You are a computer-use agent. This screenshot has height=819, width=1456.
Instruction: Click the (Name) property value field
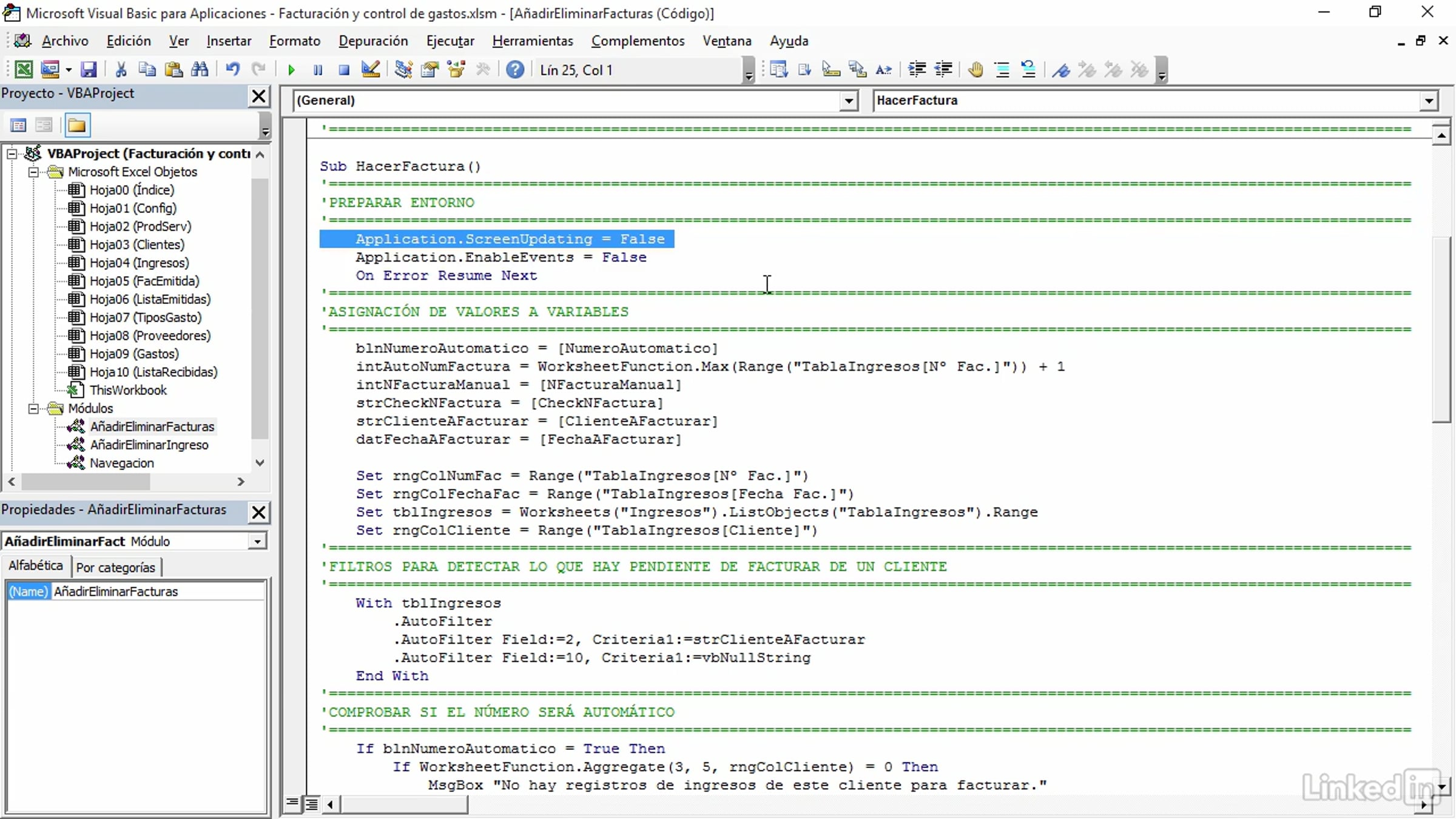coord(158,591)
